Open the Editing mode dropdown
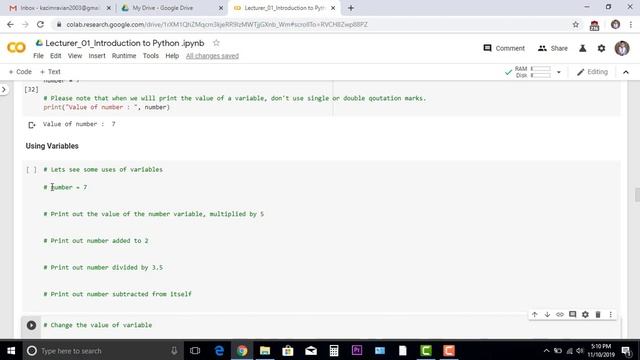 tap(592, 72)
